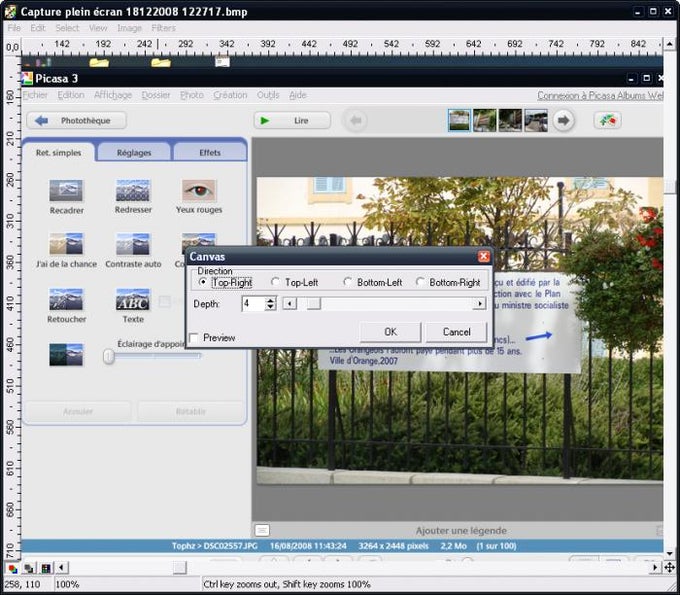680x595 pixels.
Task: Click the Contraste auto icon
Action: (x=133, y=244)
